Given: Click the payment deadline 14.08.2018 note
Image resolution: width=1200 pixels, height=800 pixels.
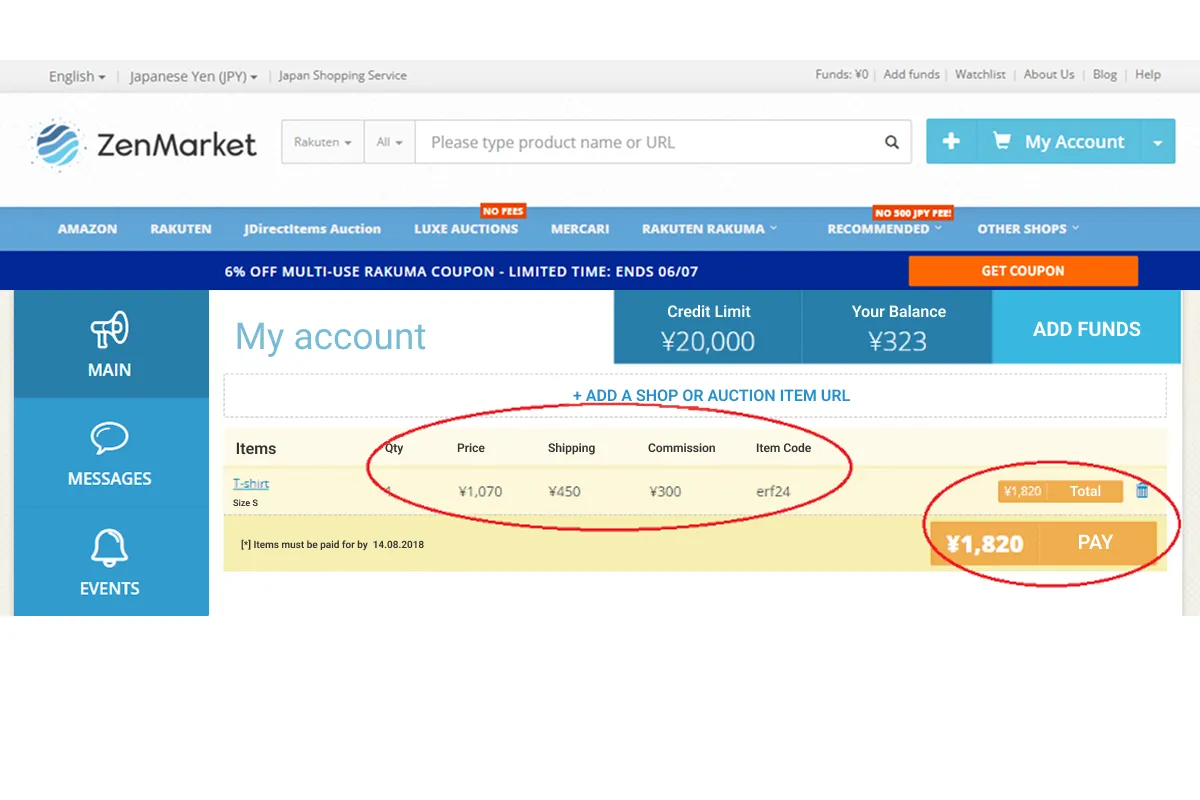Looking at the screenshot, I should click(x=332, y=545).
